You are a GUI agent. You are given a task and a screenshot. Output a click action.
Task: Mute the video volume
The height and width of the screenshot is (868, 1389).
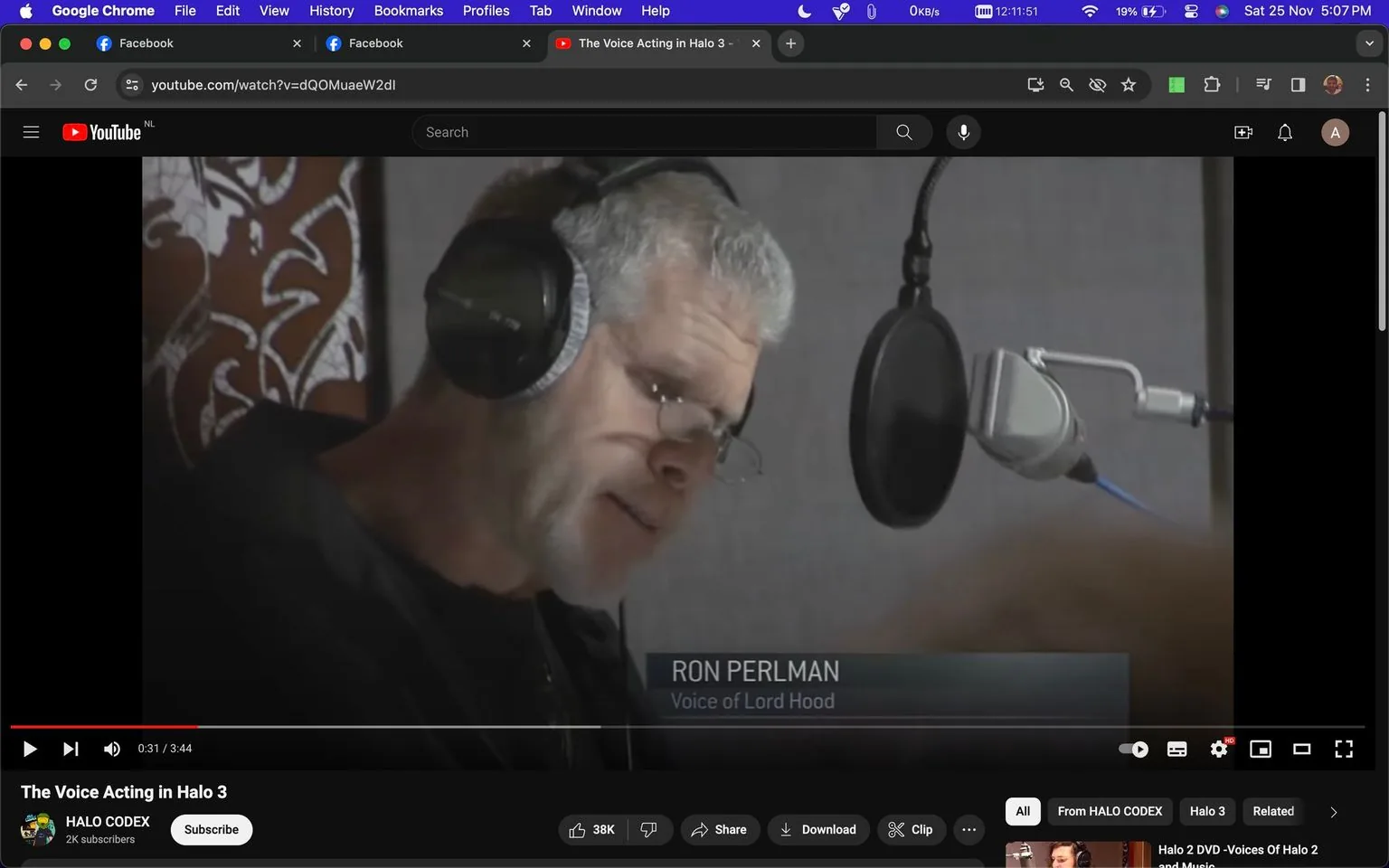(111, 749)
